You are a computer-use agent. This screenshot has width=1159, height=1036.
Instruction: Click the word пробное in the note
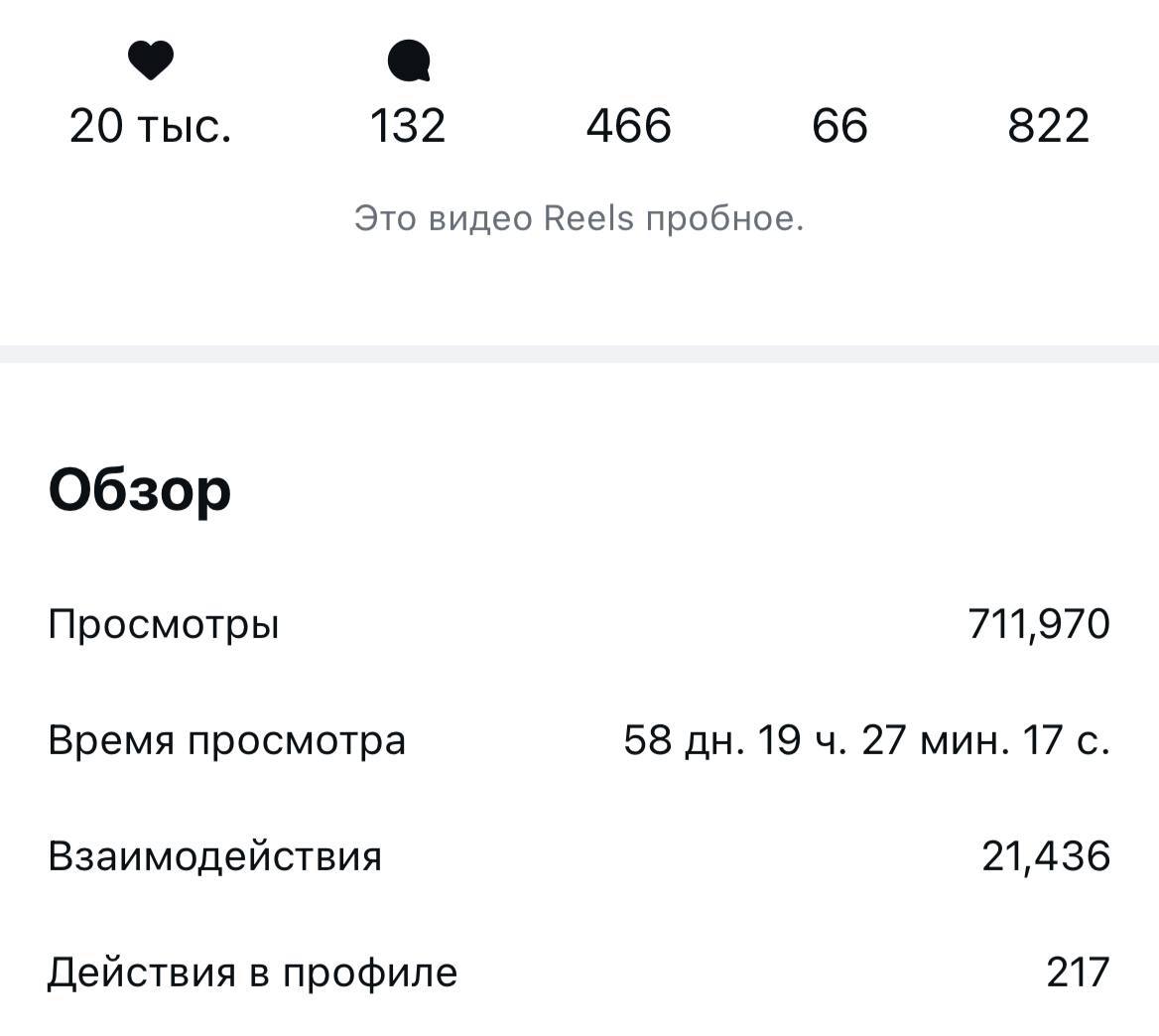pos(723,218)
